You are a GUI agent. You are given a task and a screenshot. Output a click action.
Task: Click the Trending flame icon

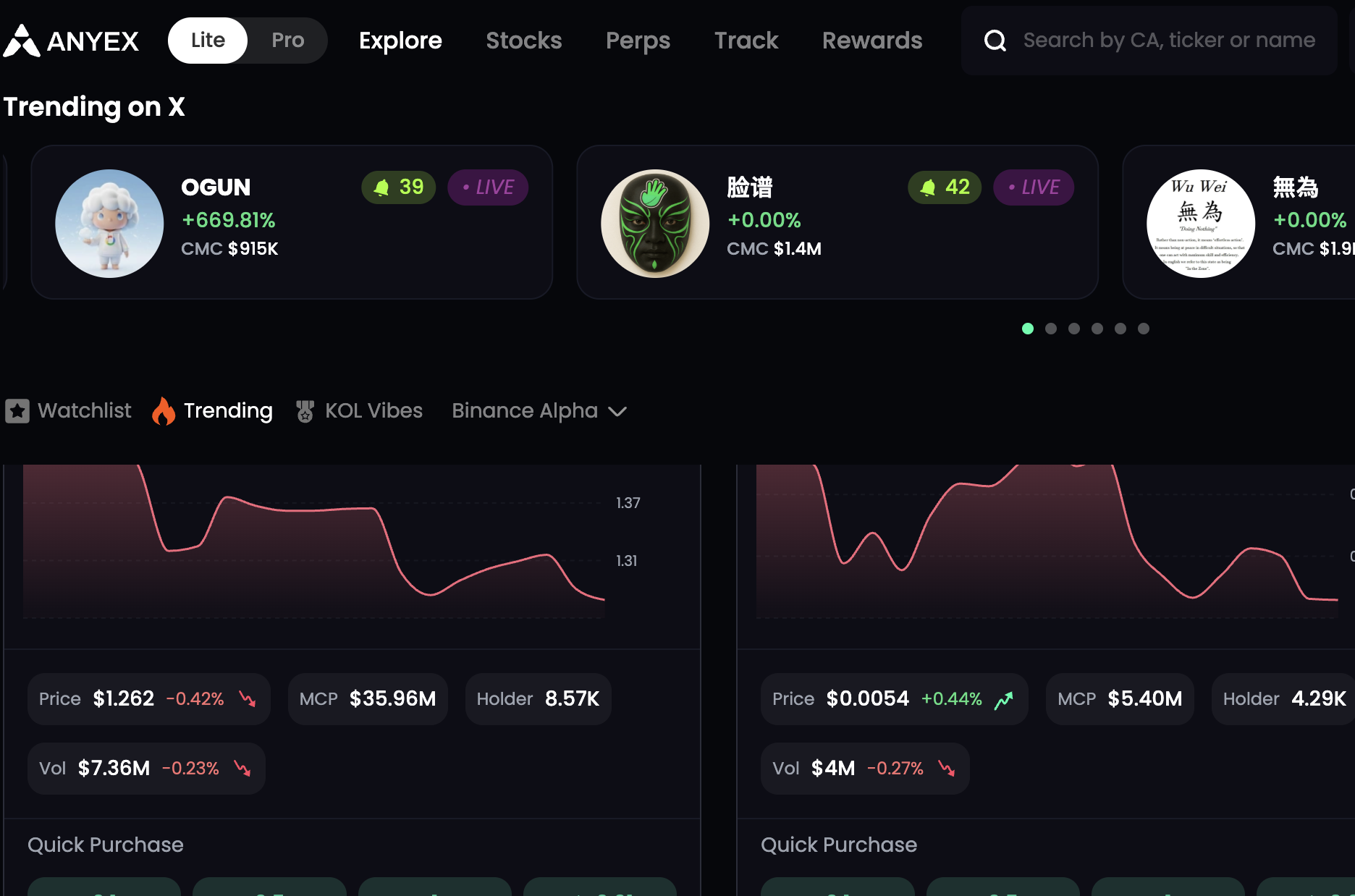click(x=164, y=411)
